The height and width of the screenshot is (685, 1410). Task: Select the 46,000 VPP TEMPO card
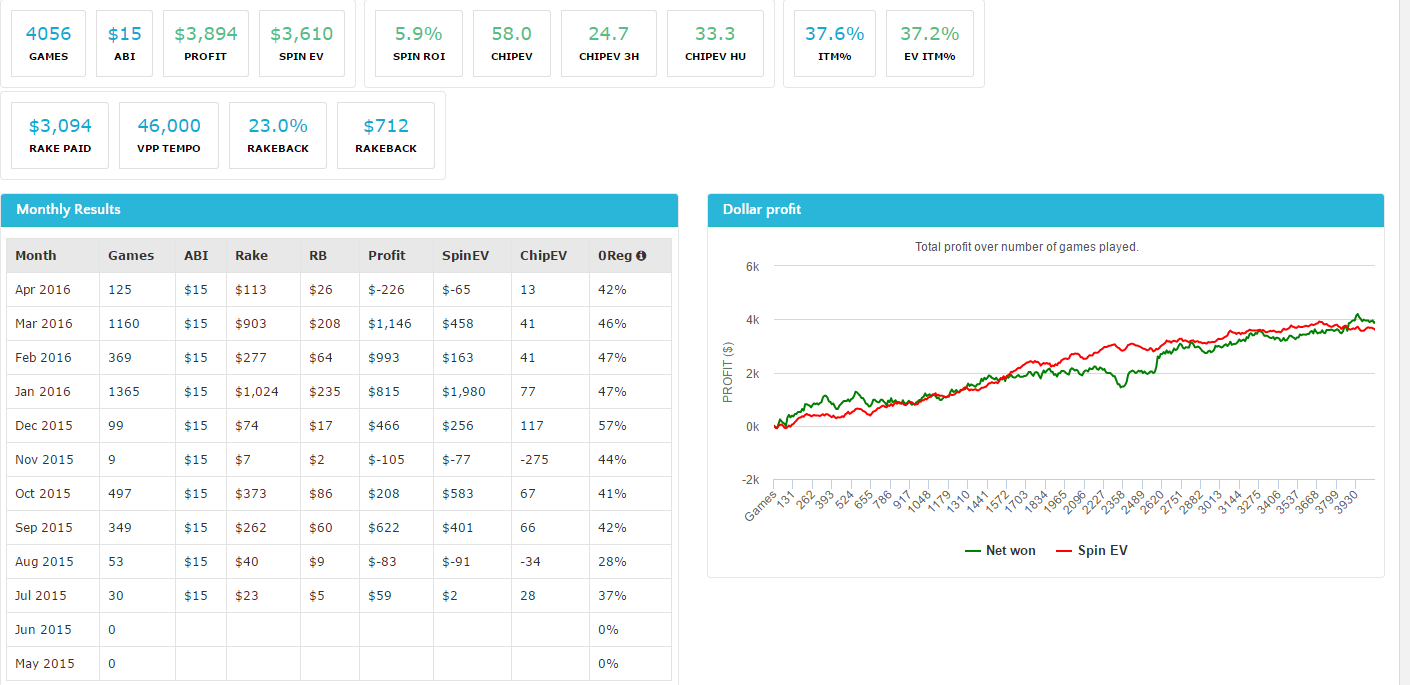click(169, 135)
